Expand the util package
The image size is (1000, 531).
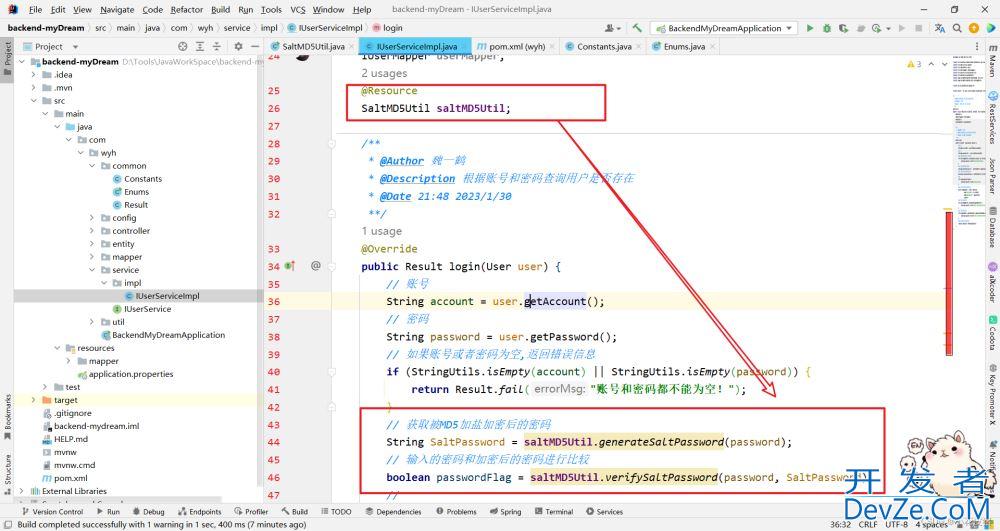point(92,322)
